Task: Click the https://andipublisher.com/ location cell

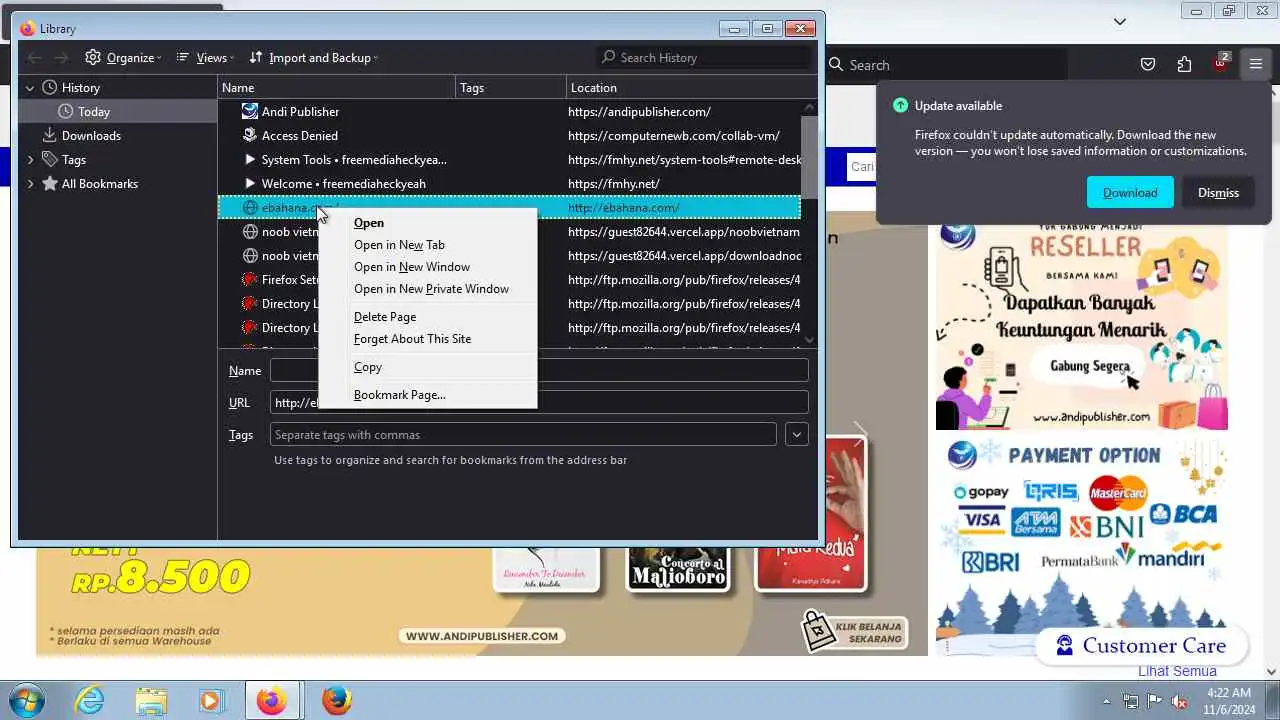Action: pos(640,112)
